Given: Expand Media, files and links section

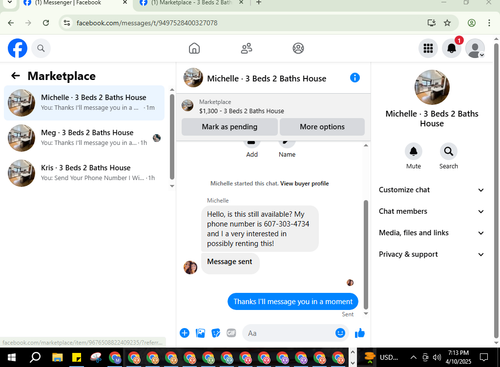Looking at the screenshot, I should click(431, 233).
